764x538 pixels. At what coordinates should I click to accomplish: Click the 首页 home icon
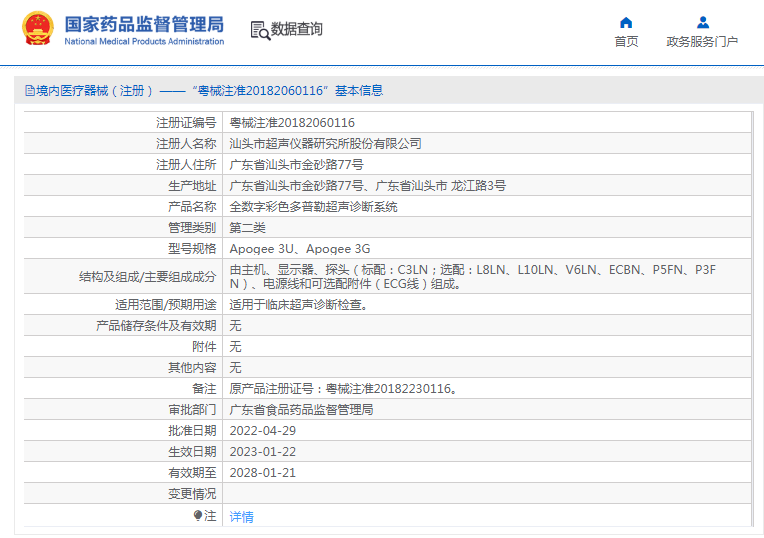[x=626, y=23]
